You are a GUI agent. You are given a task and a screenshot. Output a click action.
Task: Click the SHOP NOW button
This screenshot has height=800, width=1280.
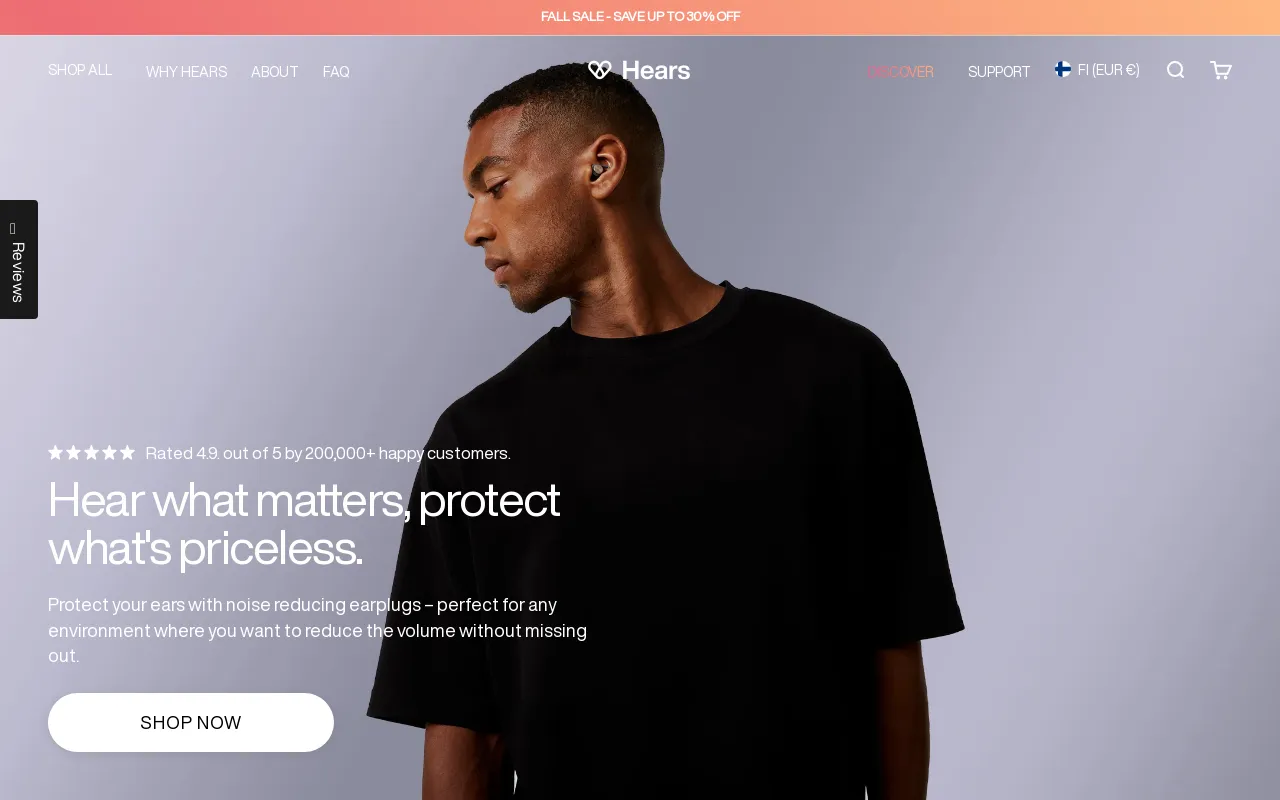191,722
